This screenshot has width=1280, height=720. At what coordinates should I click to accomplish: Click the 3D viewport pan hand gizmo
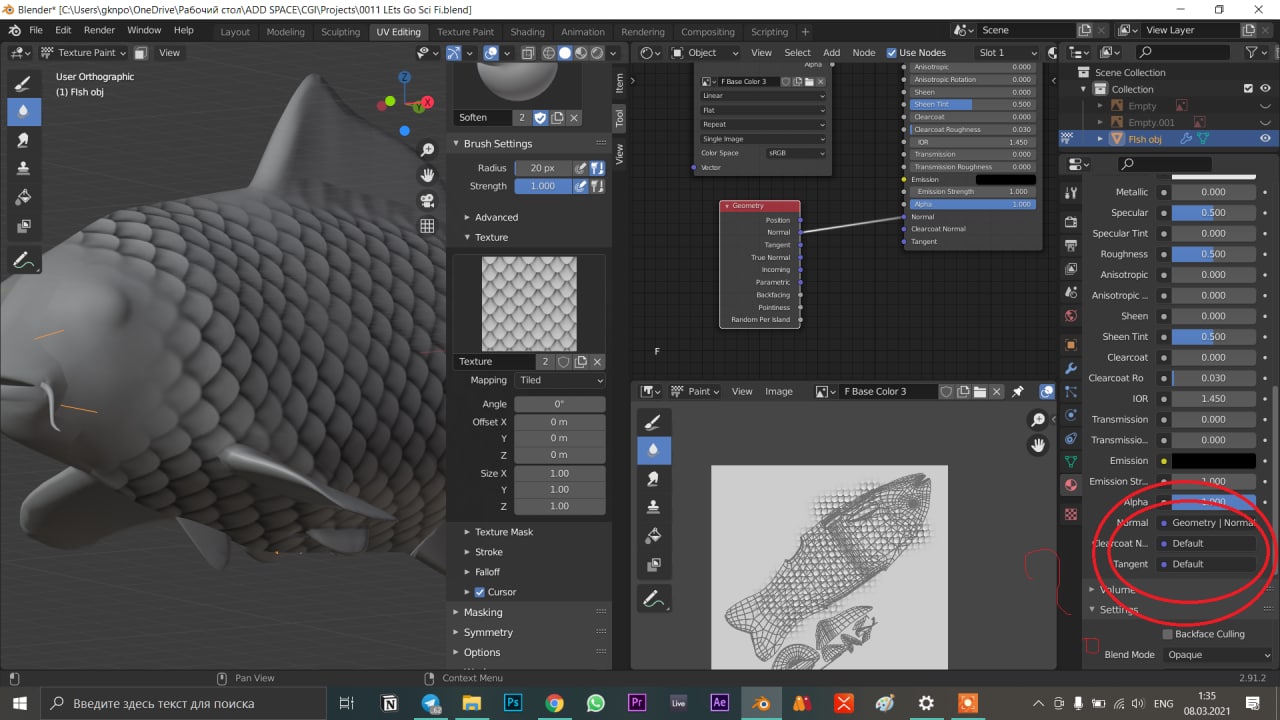tap(427, 175)
